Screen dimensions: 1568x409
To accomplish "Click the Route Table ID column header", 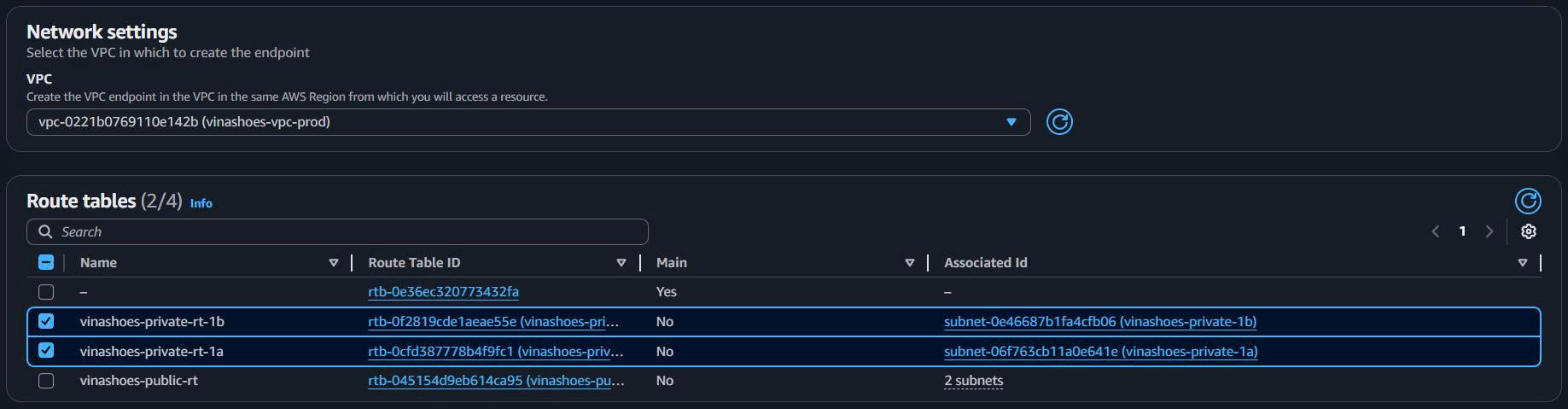I will point(414,263).
